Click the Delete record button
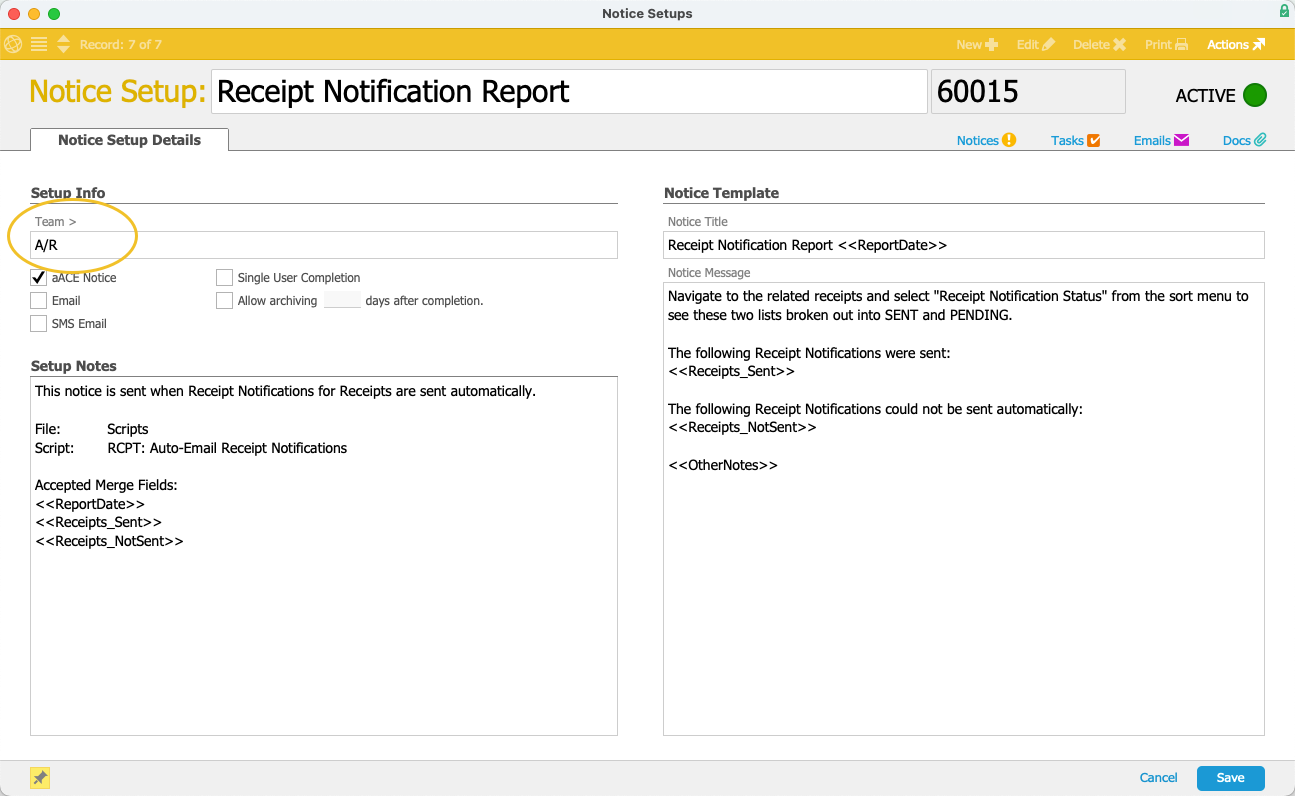Viewport: 1295px width, 796px height. tap(1099, 44)
